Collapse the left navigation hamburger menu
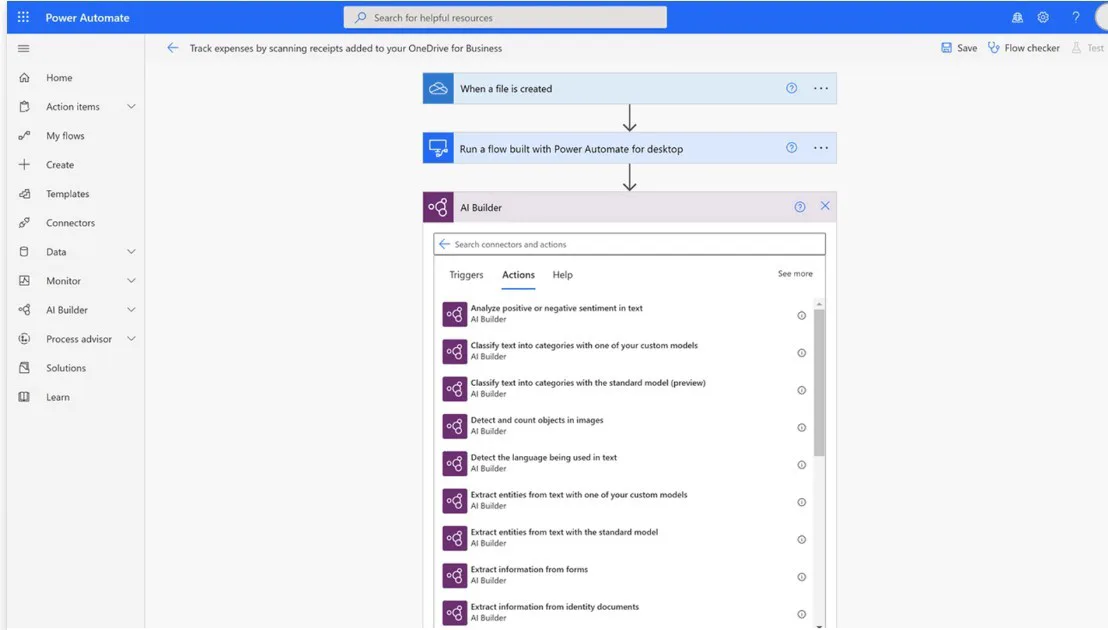 pos(23,48)
